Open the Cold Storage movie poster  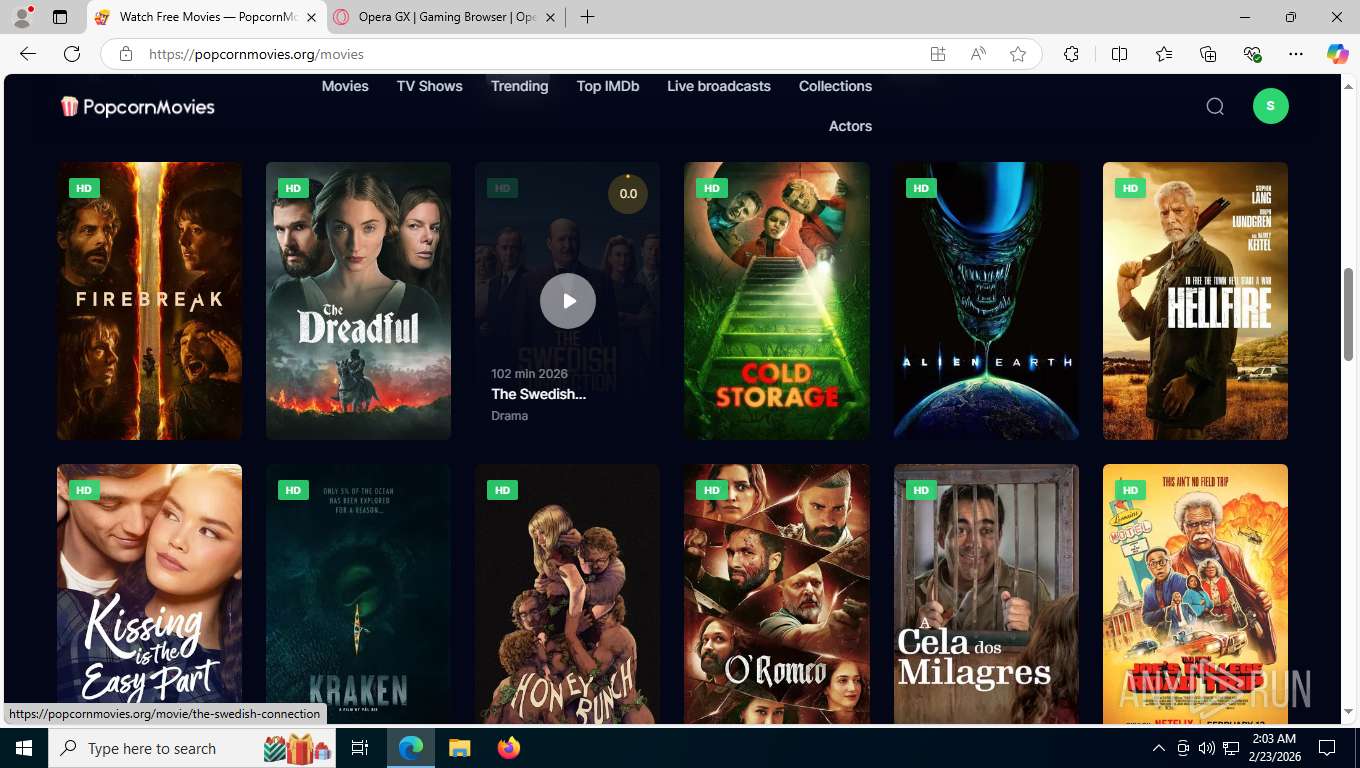777,301
